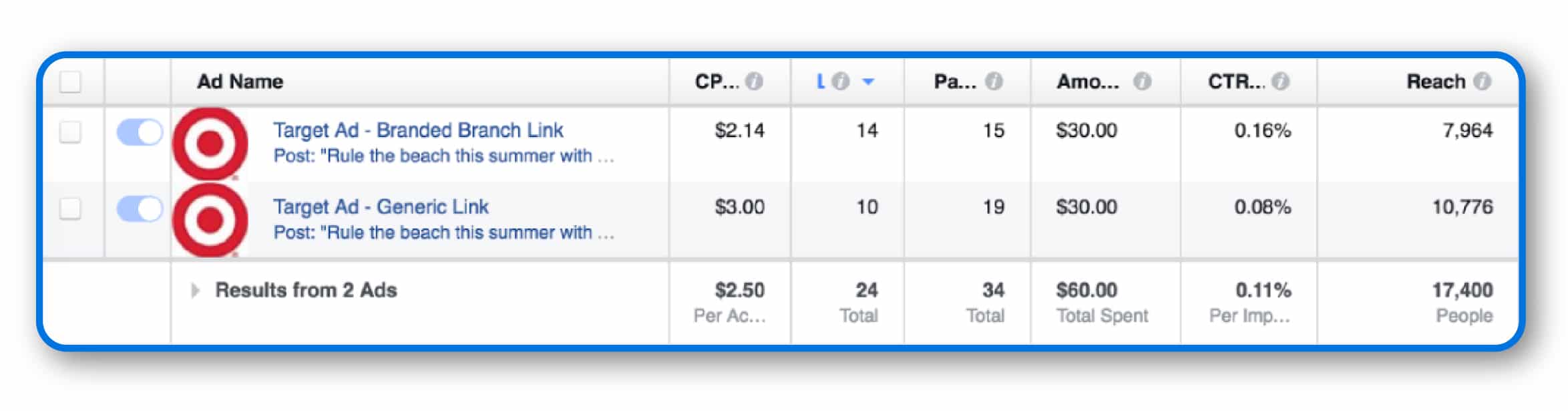Screen dimensions: 1568x411
Task: Click info icon next to CP column
Action: [x=754, y=82]
